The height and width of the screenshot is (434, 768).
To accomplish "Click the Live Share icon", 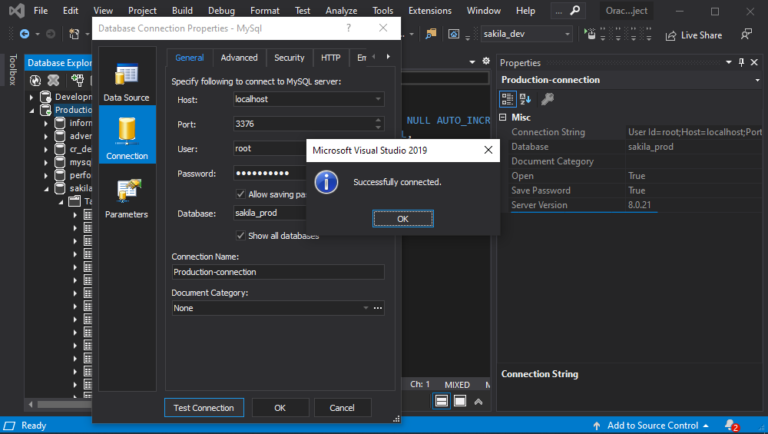I will [x=670, y=34].
